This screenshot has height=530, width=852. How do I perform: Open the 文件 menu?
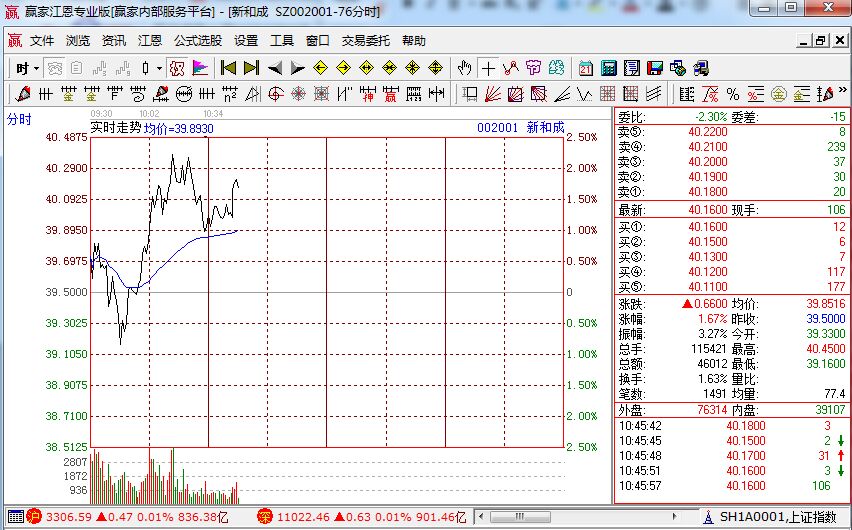click(x=42, y=41)
